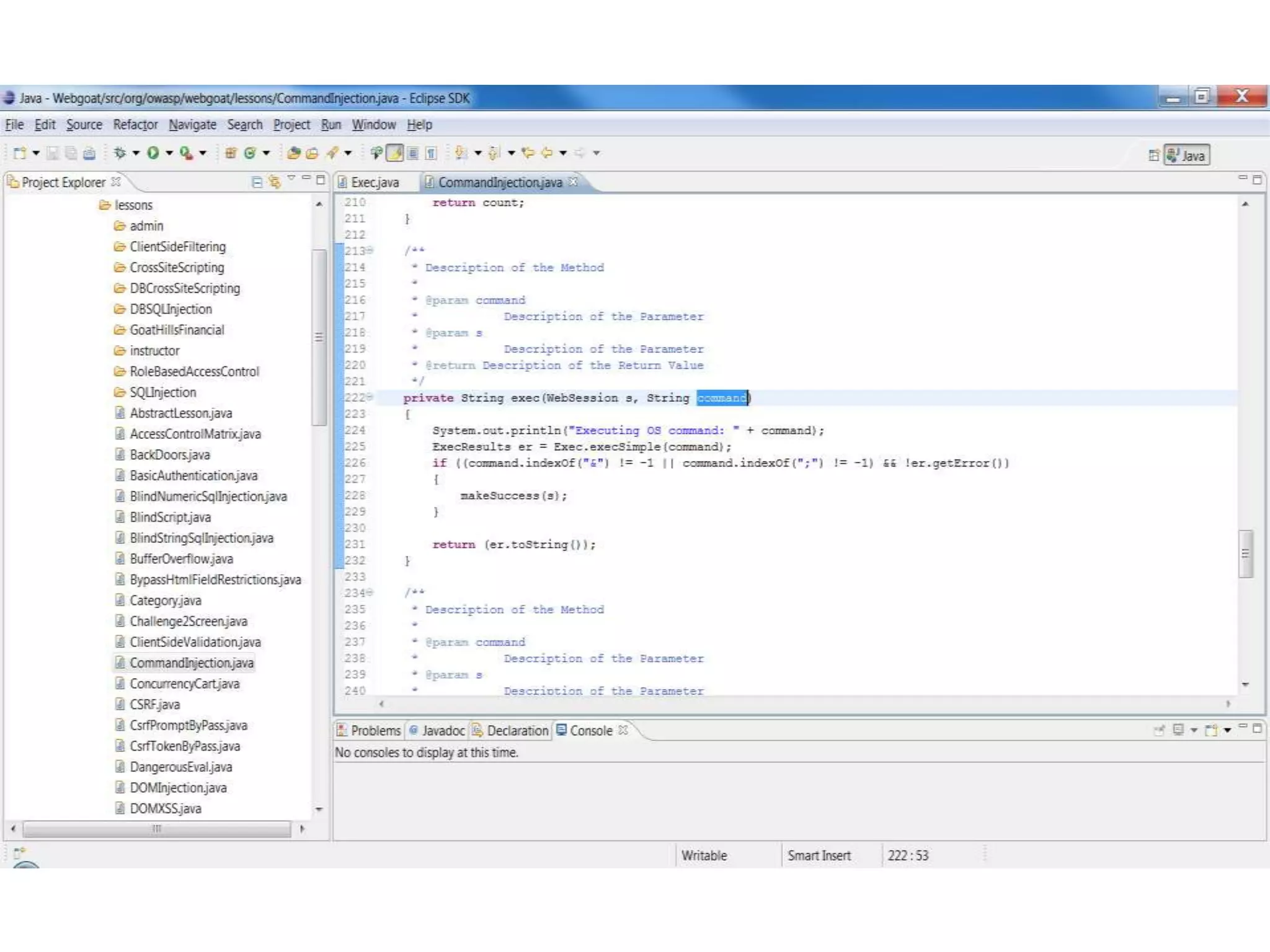Image resolution: width=1270 pixels, height=952 pixels.
Task: Collapse Javadoc comment at line 213
Action: click(x=370, y=250)
